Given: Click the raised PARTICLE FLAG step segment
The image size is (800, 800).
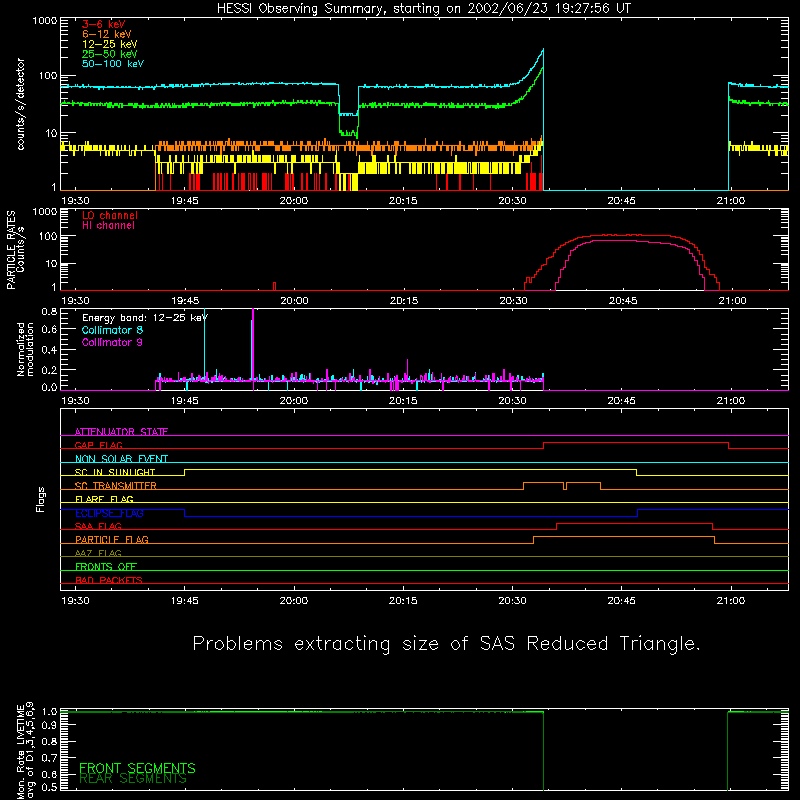Looking at the screenshot, I should click(x=623, y=537).
